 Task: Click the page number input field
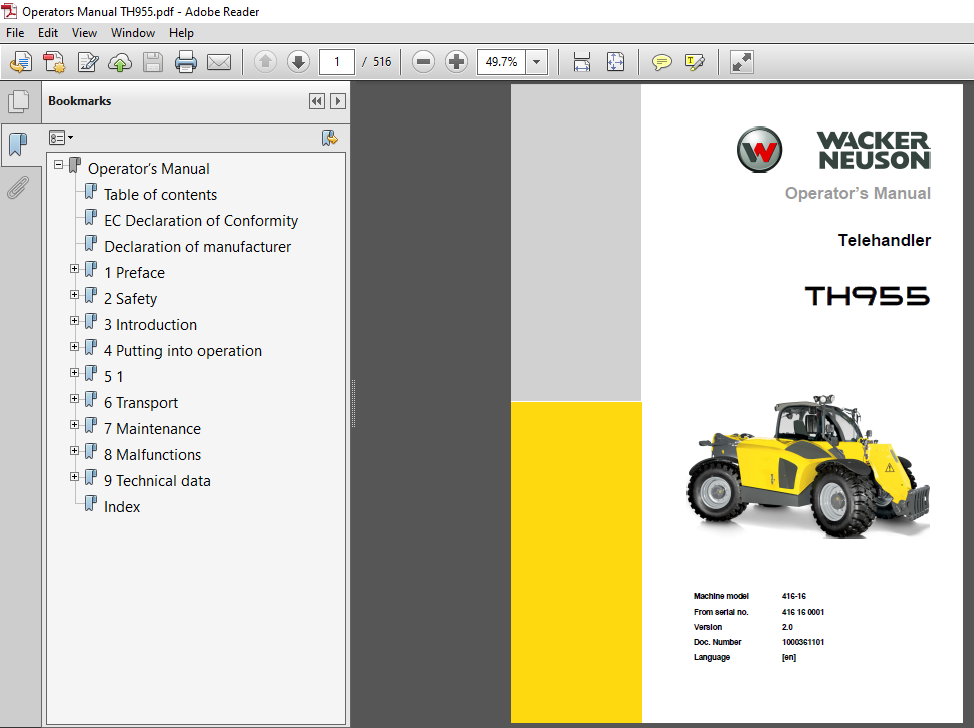pyautogui.click(x=337, y=61)
